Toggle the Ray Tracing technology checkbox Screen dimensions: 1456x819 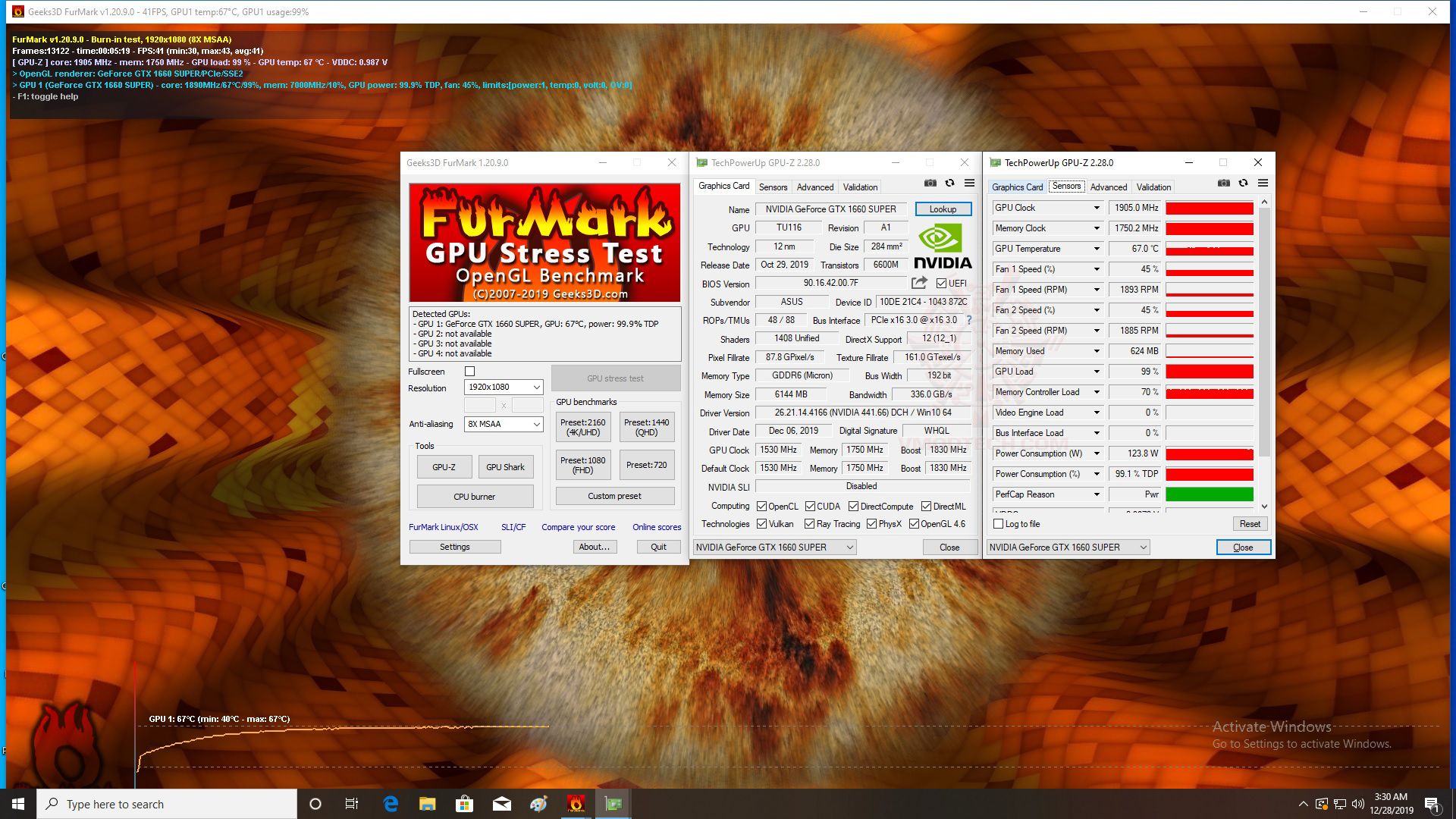[809, 524]
